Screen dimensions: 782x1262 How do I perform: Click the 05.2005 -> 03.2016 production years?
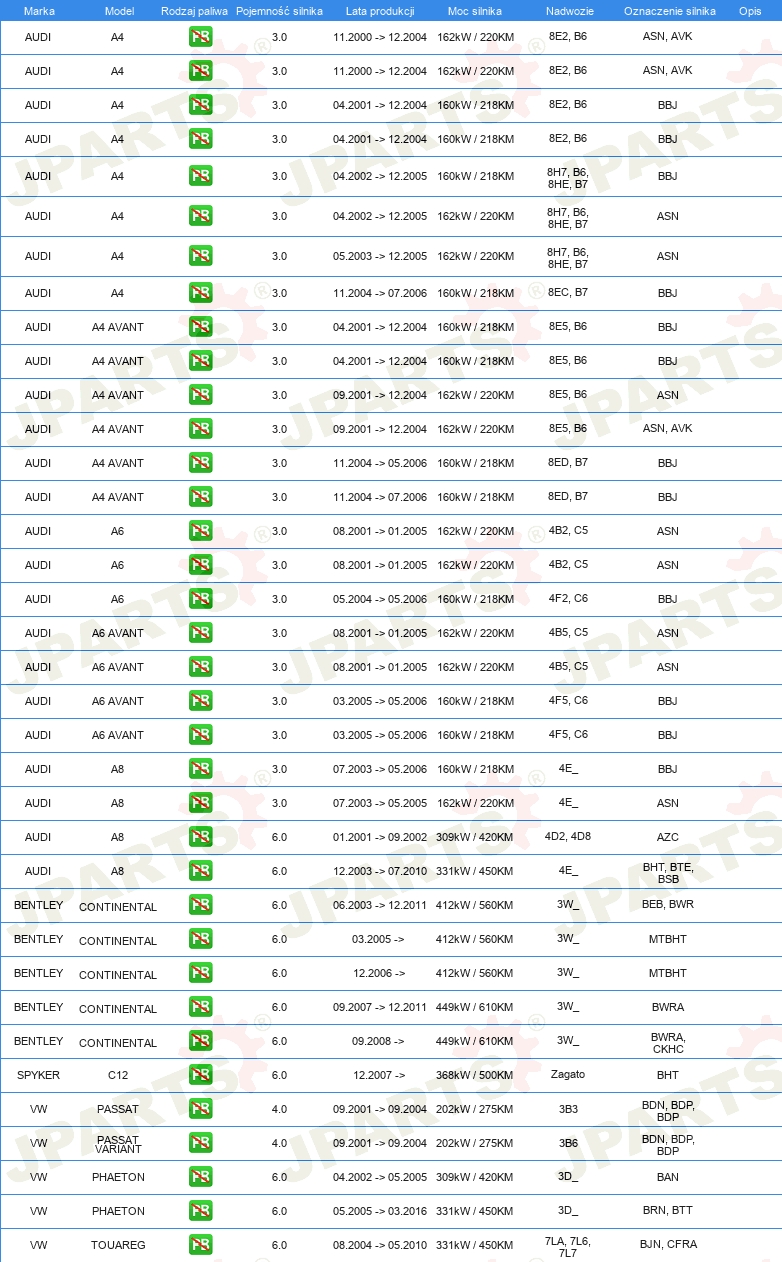(x=380, y=1212)
